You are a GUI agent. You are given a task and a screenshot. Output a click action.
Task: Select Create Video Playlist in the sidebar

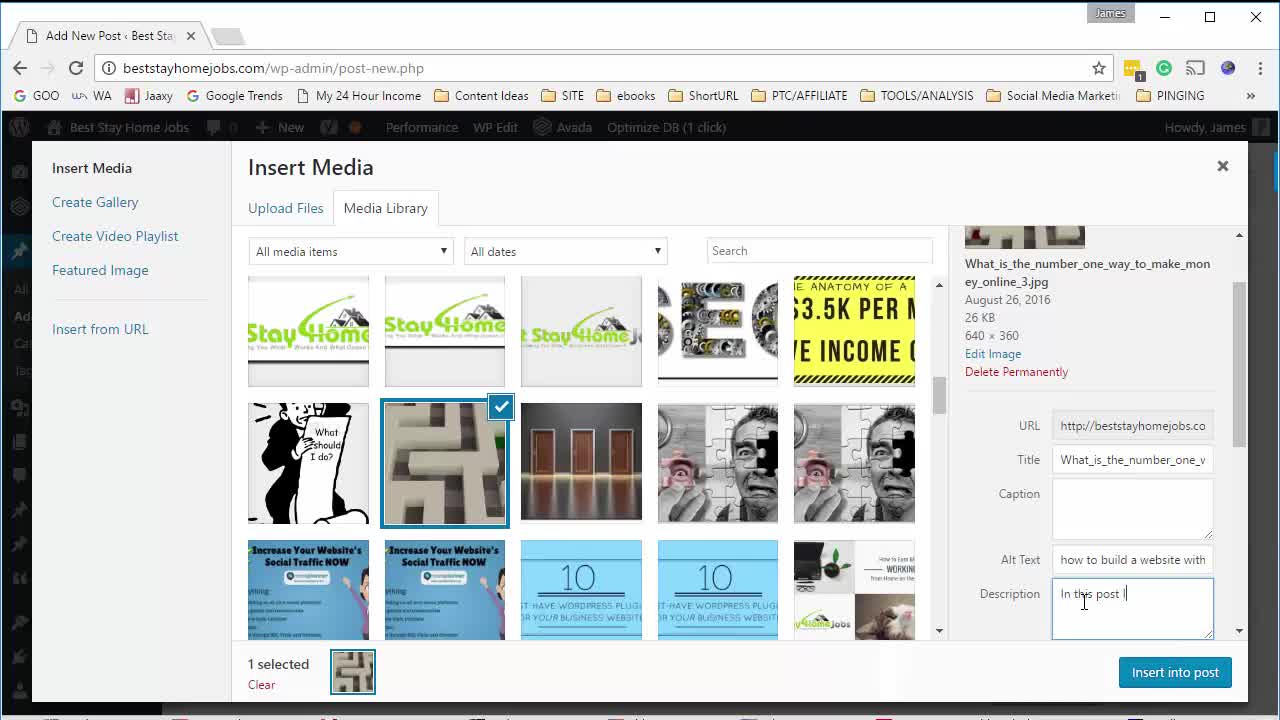coord(115,236)
